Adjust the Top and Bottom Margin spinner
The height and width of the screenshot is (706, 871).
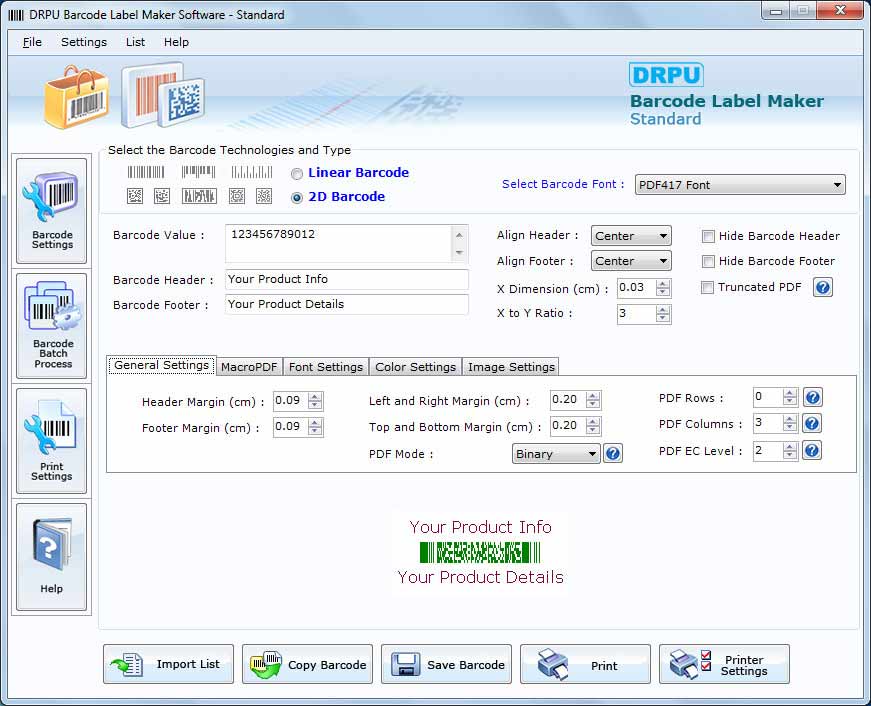pyautogui.click(x=593, y=425)
